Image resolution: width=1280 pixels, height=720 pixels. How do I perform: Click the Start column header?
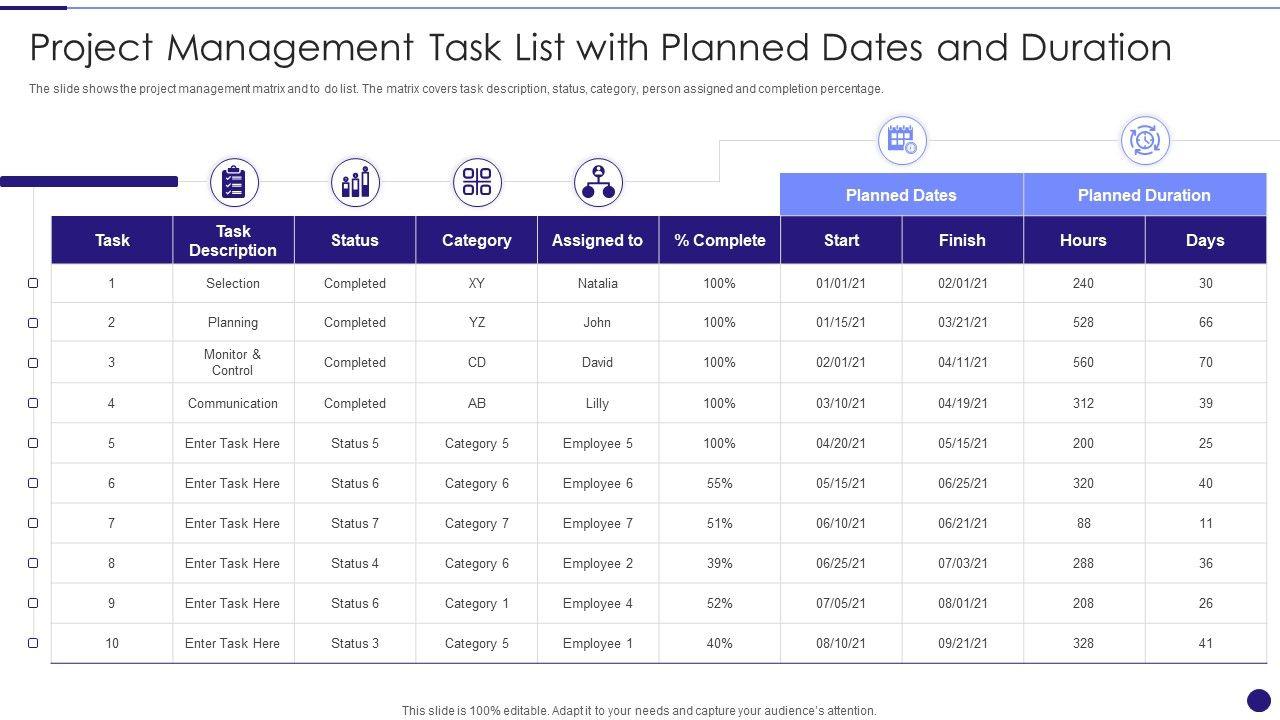coord(841,240)
